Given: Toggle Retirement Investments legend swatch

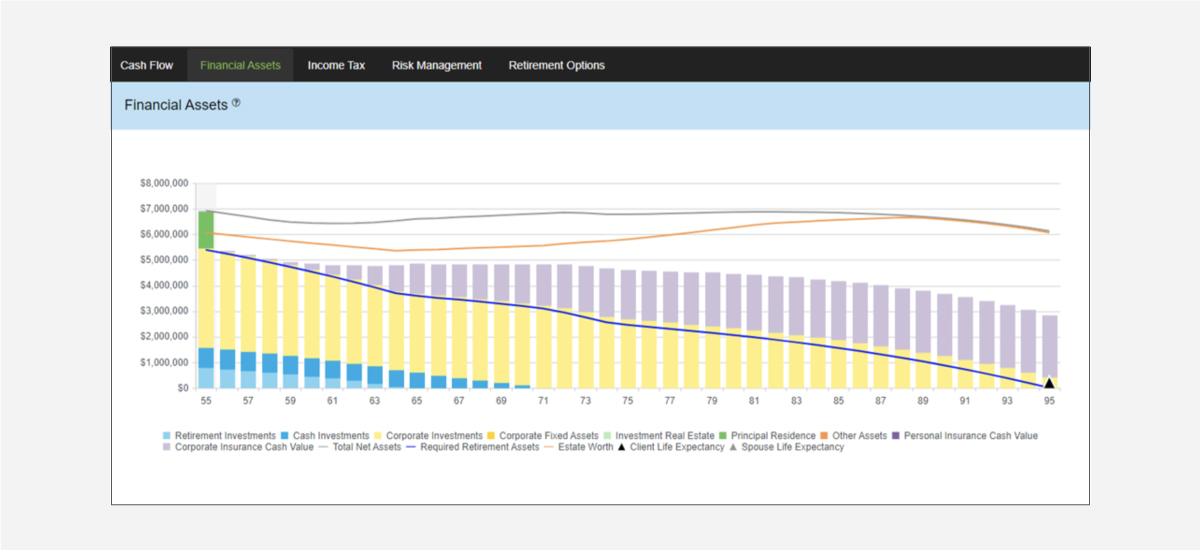Looking at the screenshot, I should [166, 436].
